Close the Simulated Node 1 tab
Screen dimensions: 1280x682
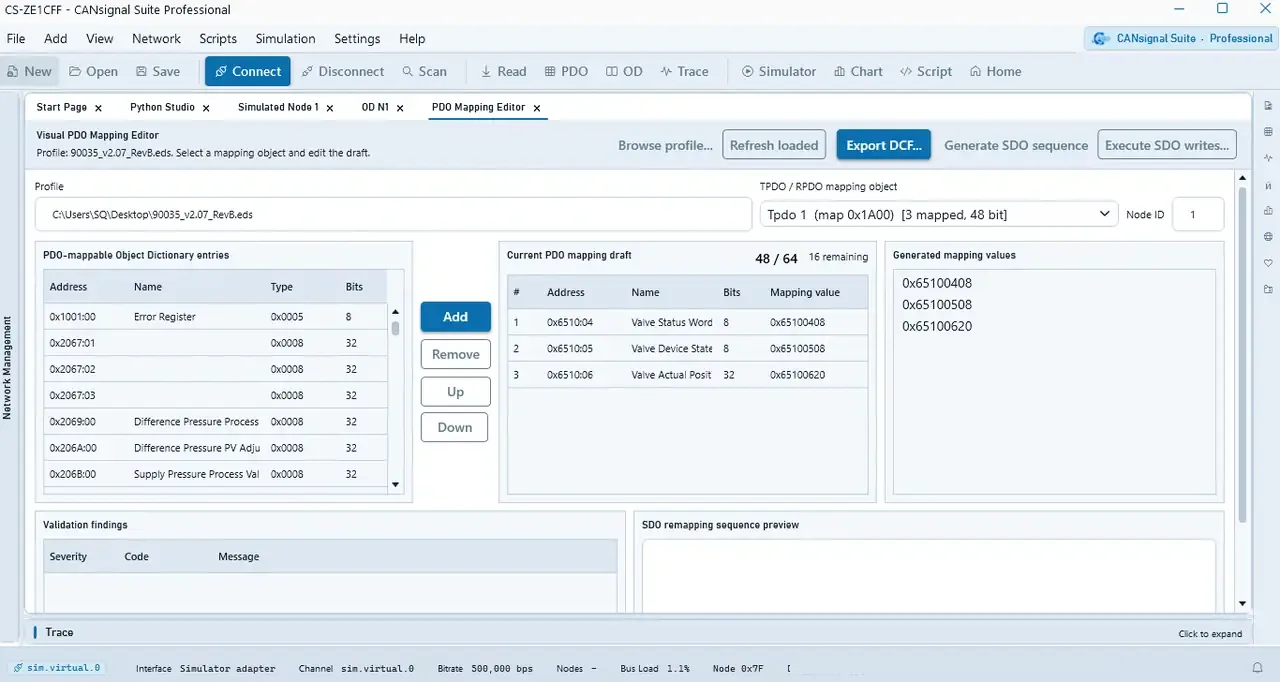pyautogui.click(x=330, y=108)
